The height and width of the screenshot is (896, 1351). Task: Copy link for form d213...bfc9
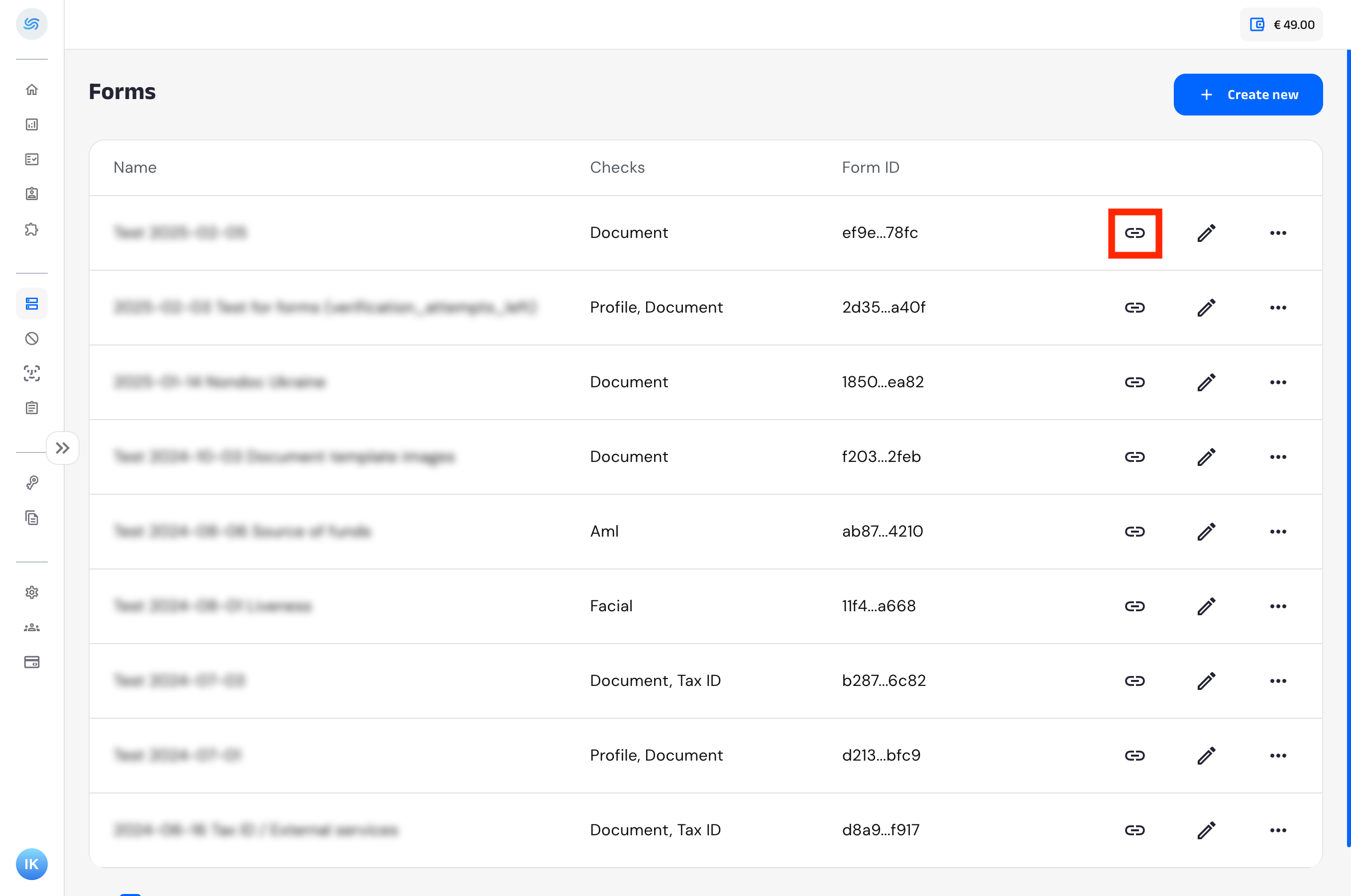[x=1135, y=756]
